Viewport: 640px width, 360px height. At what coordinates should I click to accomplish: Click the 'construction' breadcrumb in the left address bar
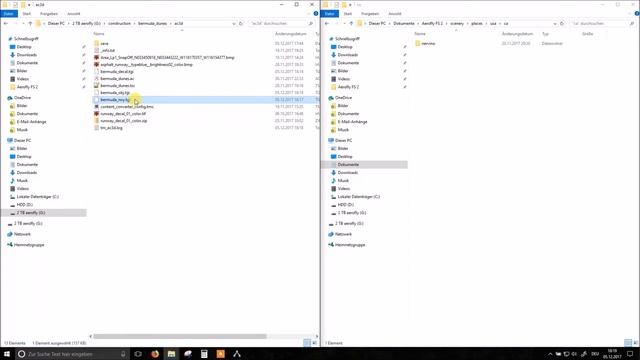(x=120, y=24)
